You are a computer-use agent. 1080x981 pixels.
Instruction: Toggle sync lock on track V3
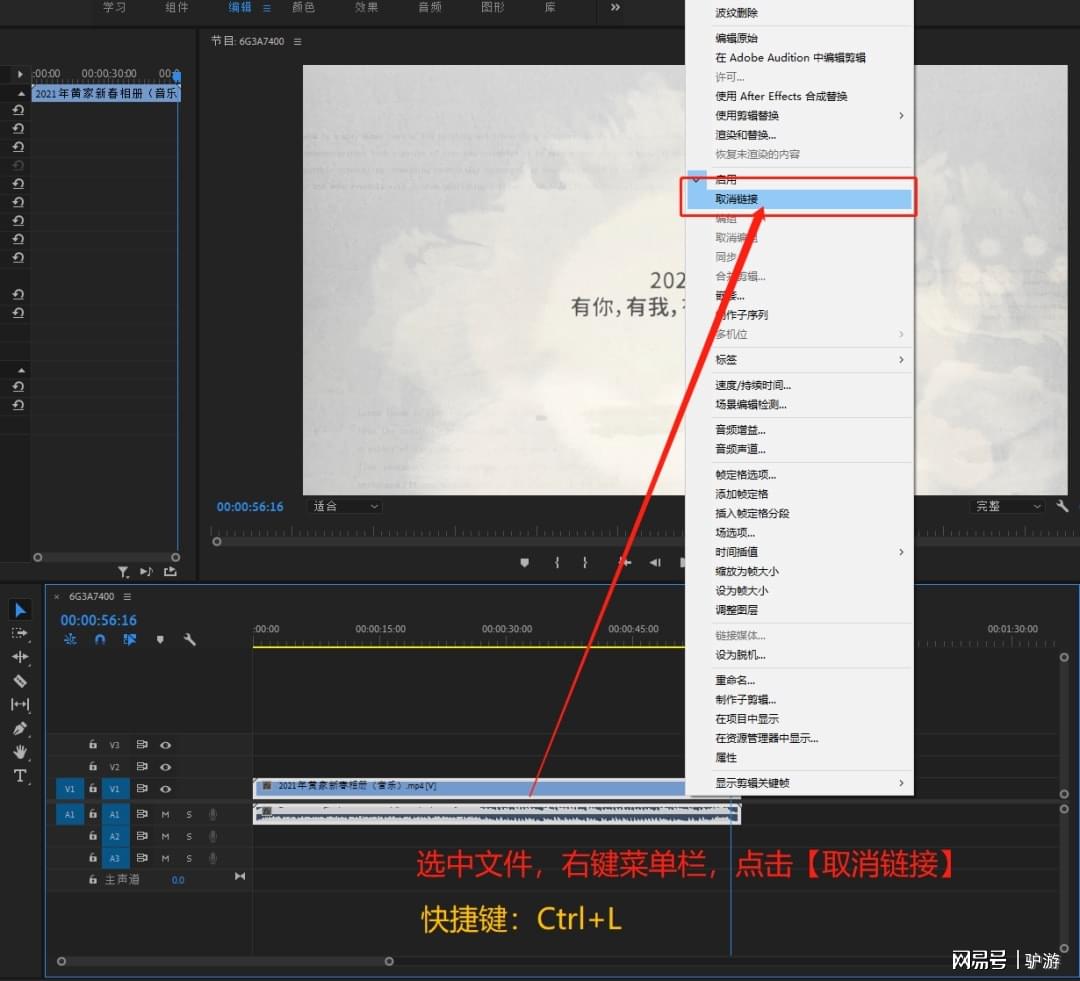[142, 745]
